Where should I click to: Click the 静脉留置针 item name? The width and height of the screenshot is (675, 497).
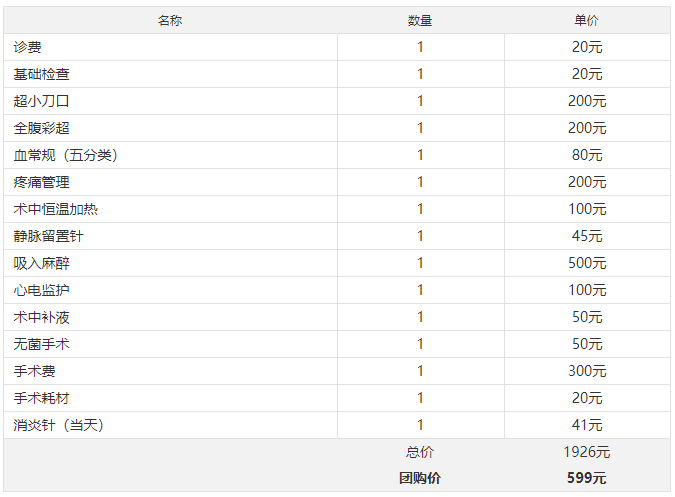[48, 236]
